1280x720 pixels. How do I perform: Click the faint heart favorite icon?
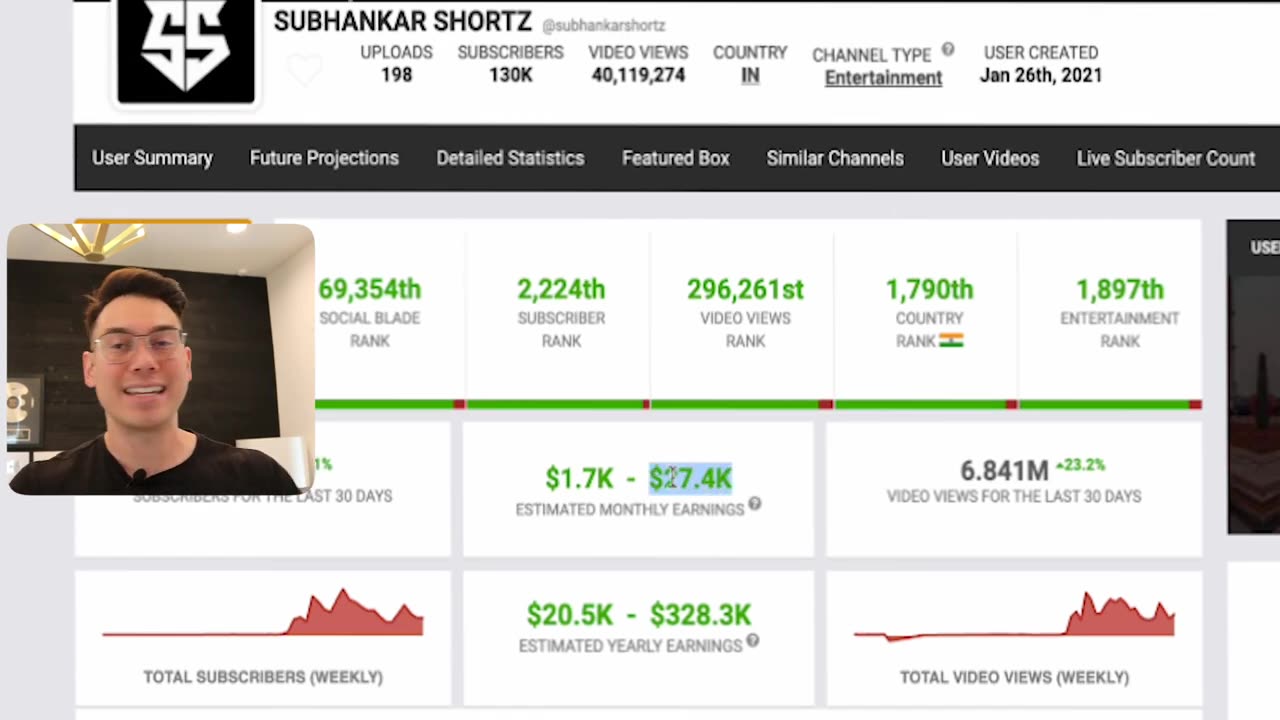(304, 70)
